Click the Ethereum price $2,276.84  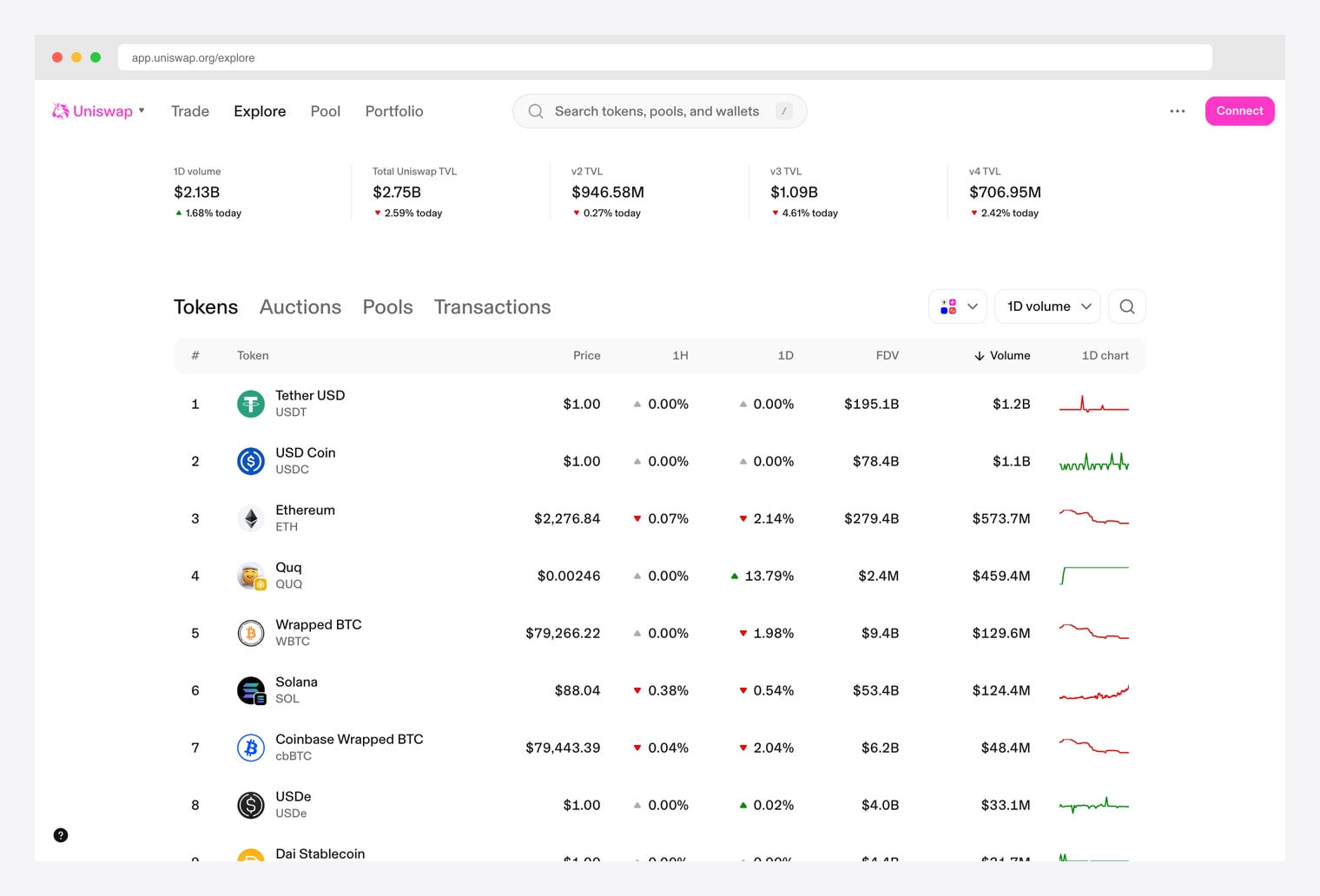(567, 518)
